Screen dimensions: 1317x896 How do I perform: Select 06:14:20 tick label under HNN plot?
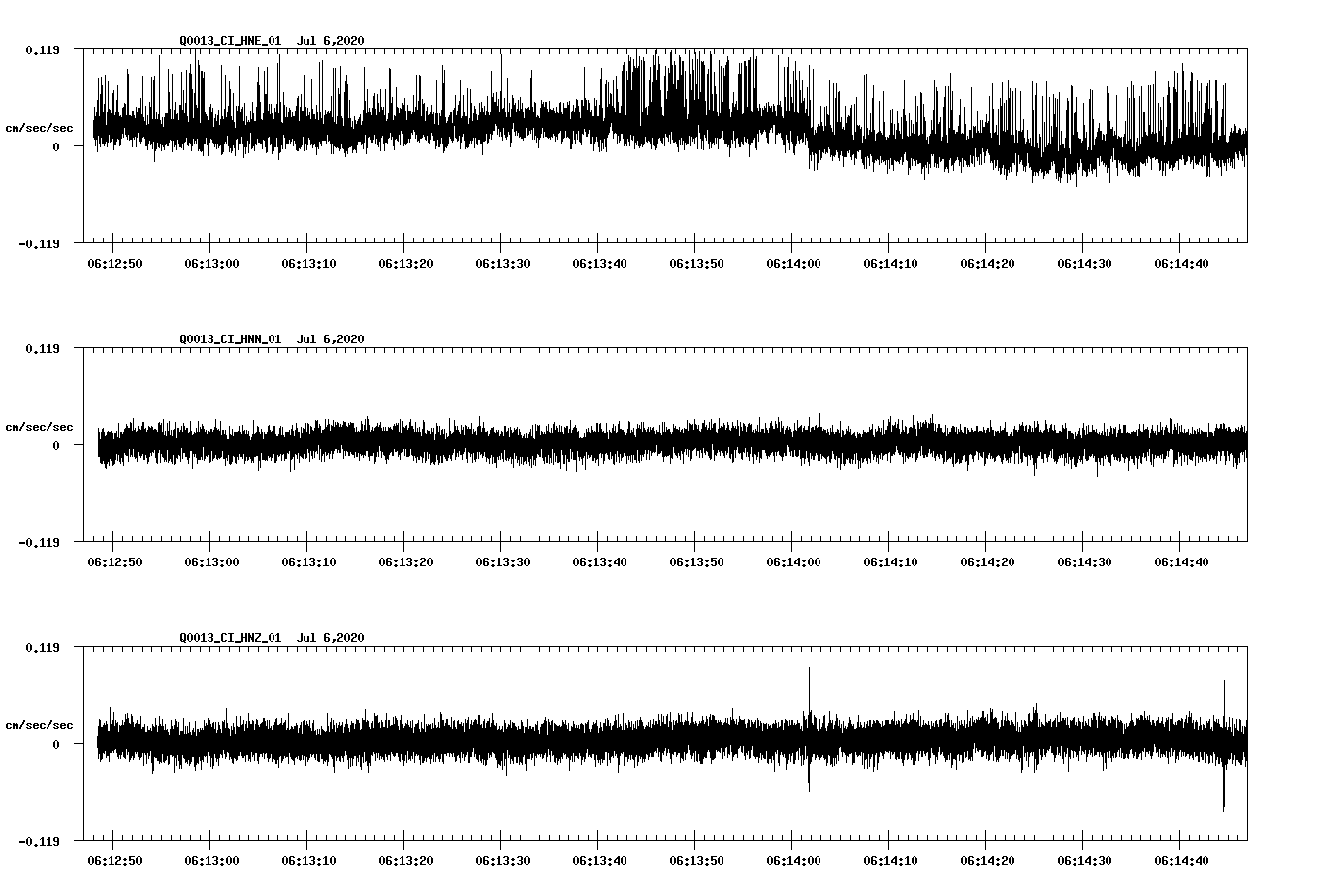pyautogui.click(x=988, y=561)
